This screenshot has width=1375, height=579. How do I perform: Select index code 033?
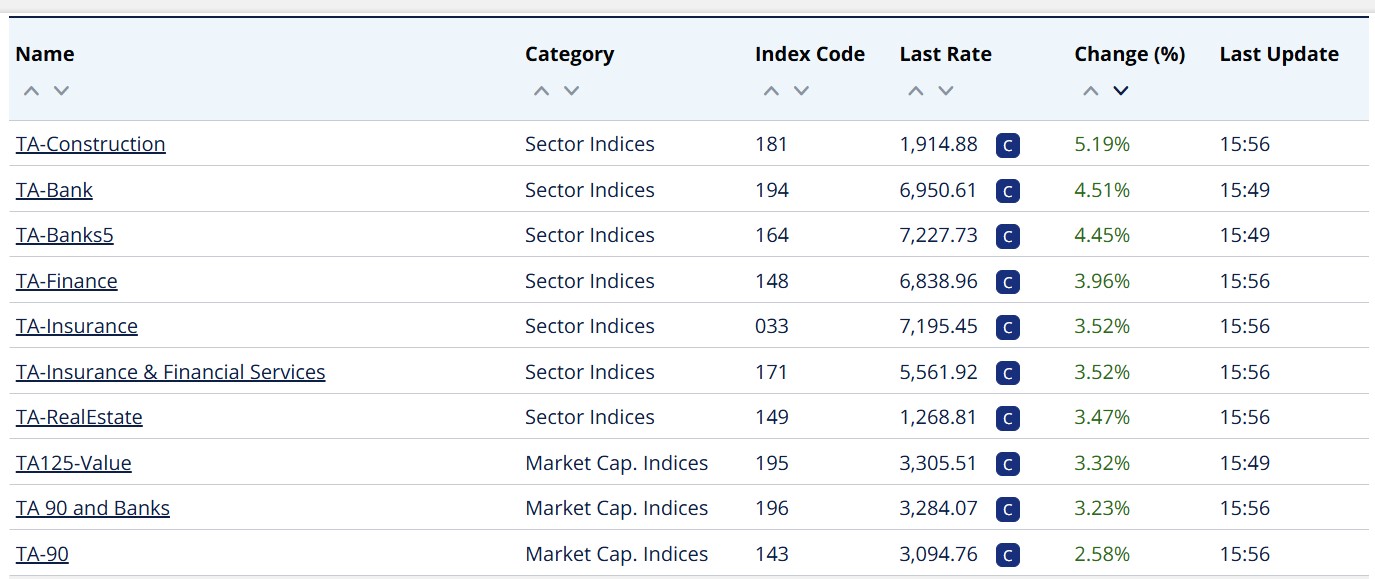click(772, 326)
